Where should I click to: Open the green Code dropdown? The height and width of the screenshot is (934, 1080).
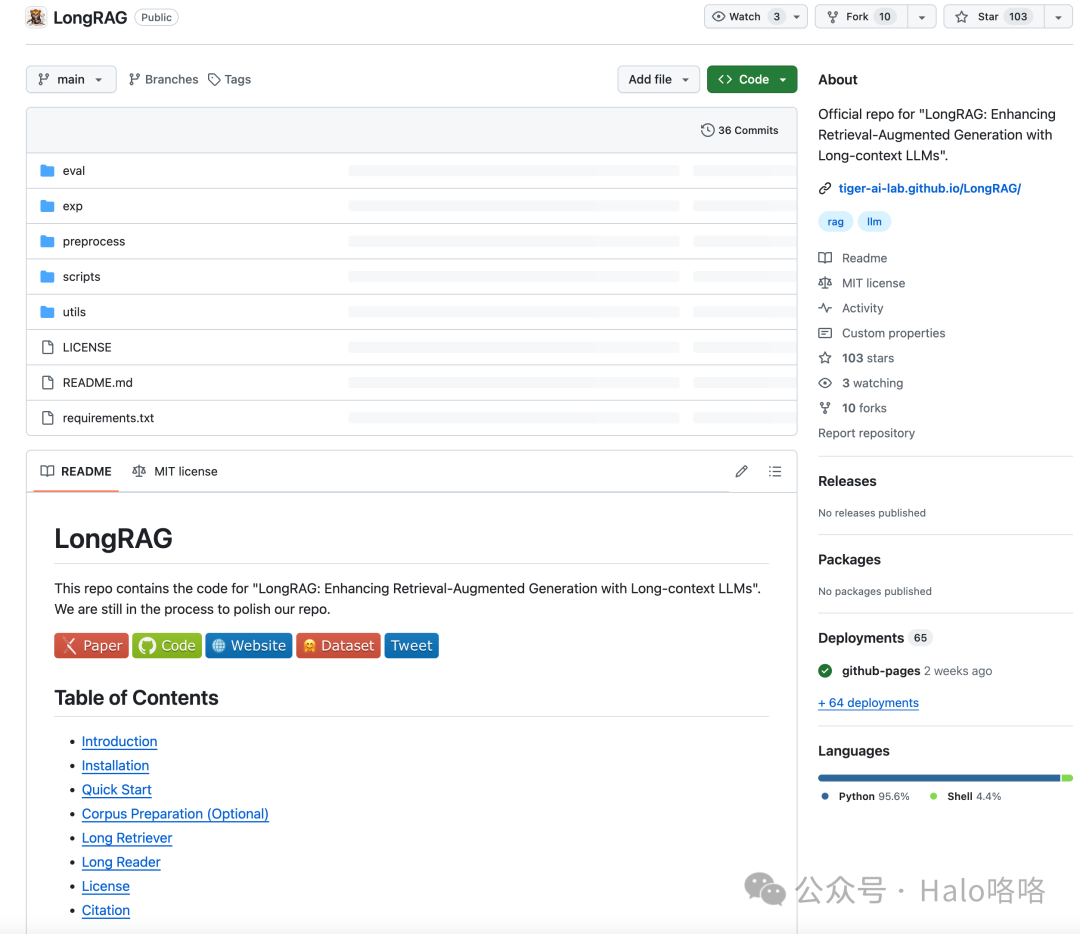click(752, 80)
